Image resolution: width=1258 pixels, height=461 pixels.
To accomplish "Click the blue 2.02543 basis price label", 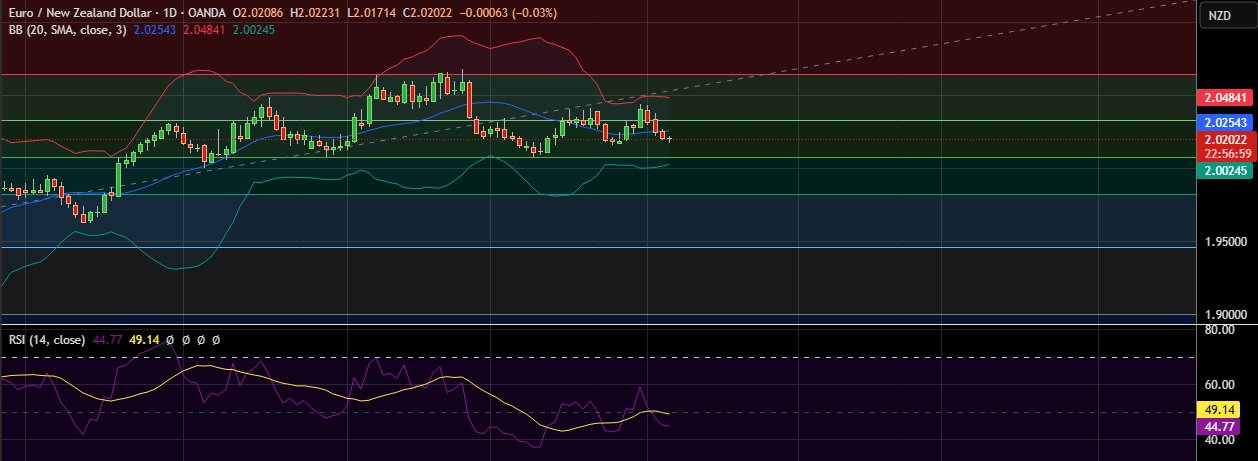I will pos(1224,122).
